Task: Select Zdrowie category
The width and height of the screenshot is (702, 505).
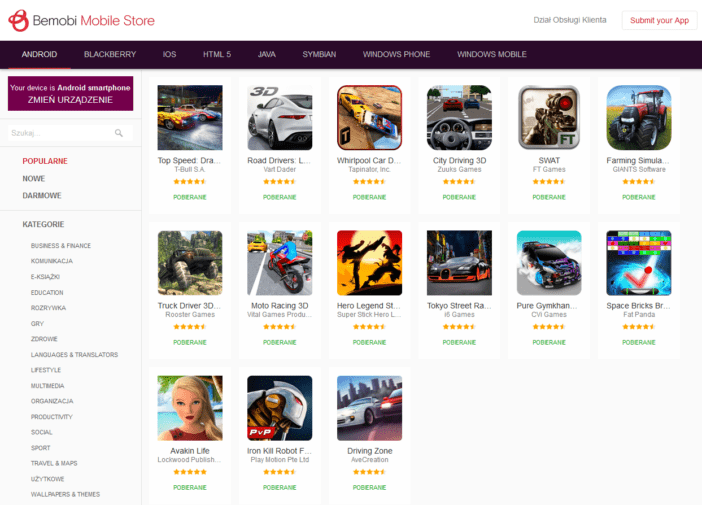Action: (44, 339)
